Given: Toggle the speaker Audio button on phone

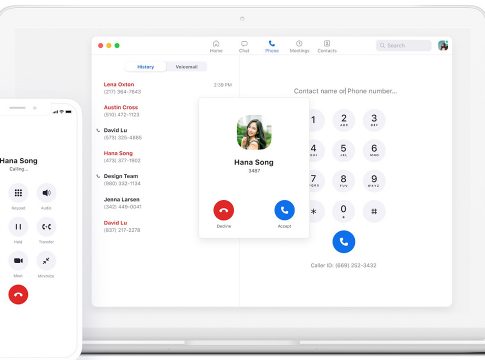Looking at the screenshot, I should [46, 193].
